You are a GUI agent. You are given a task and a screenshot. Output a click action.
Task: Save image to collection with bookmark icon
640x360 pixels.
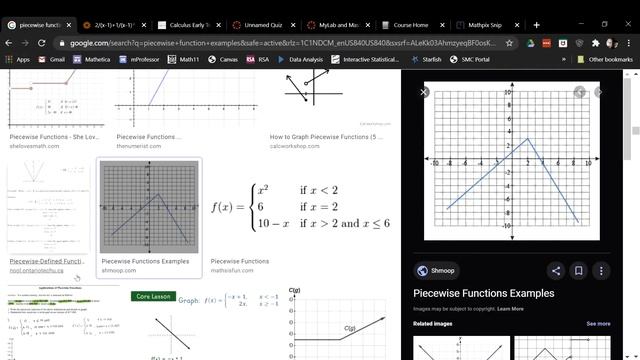pyautogui.click(x=578, y=271)
